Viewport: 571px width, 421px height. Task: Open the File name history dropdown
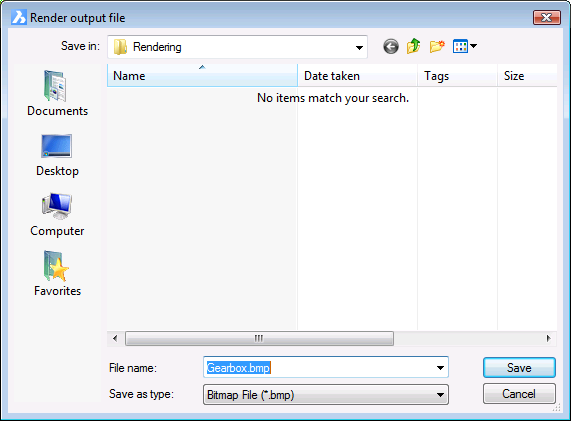(440, 368)
